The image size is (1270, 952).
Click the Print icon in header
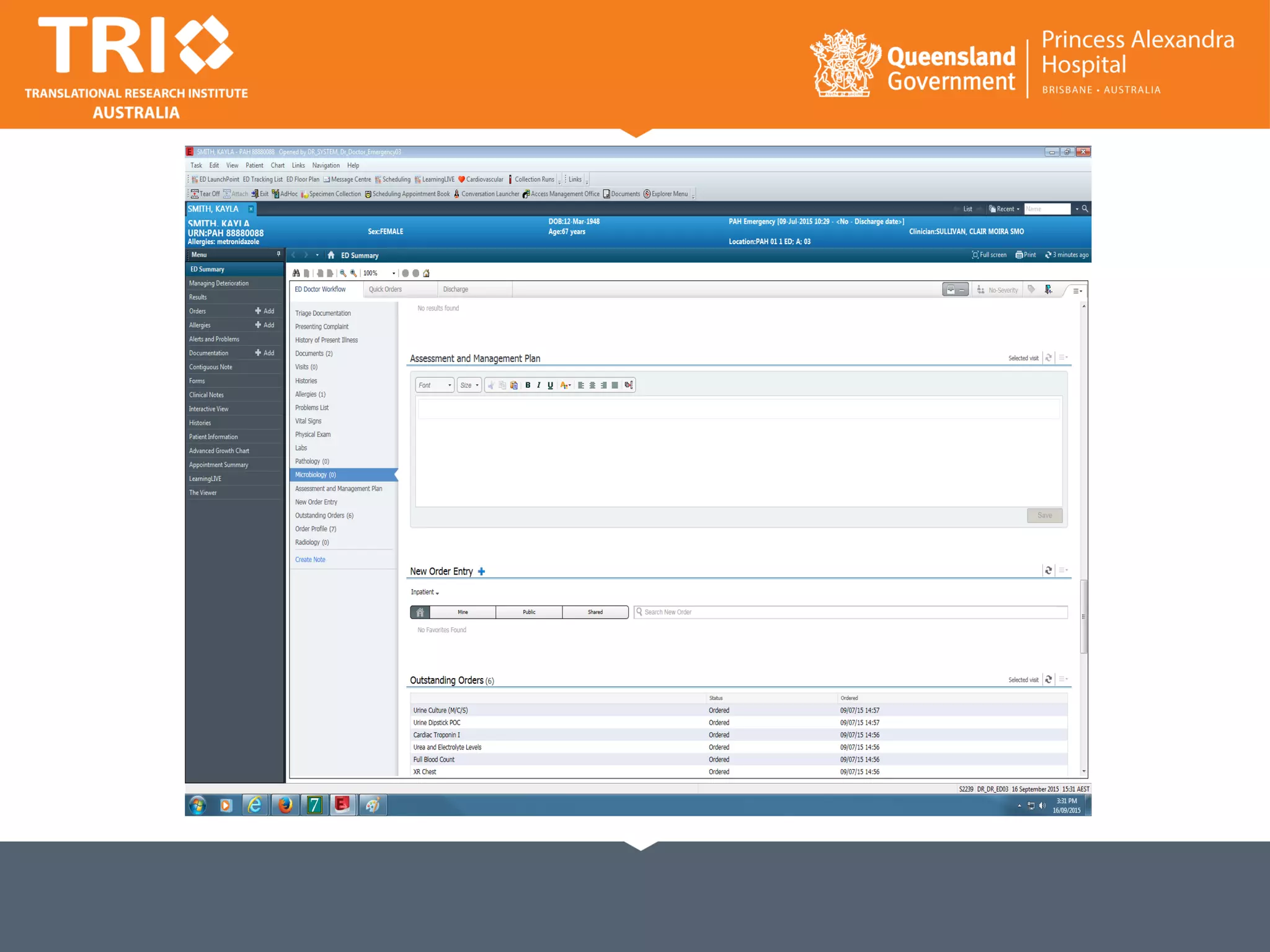(1019, 255)
